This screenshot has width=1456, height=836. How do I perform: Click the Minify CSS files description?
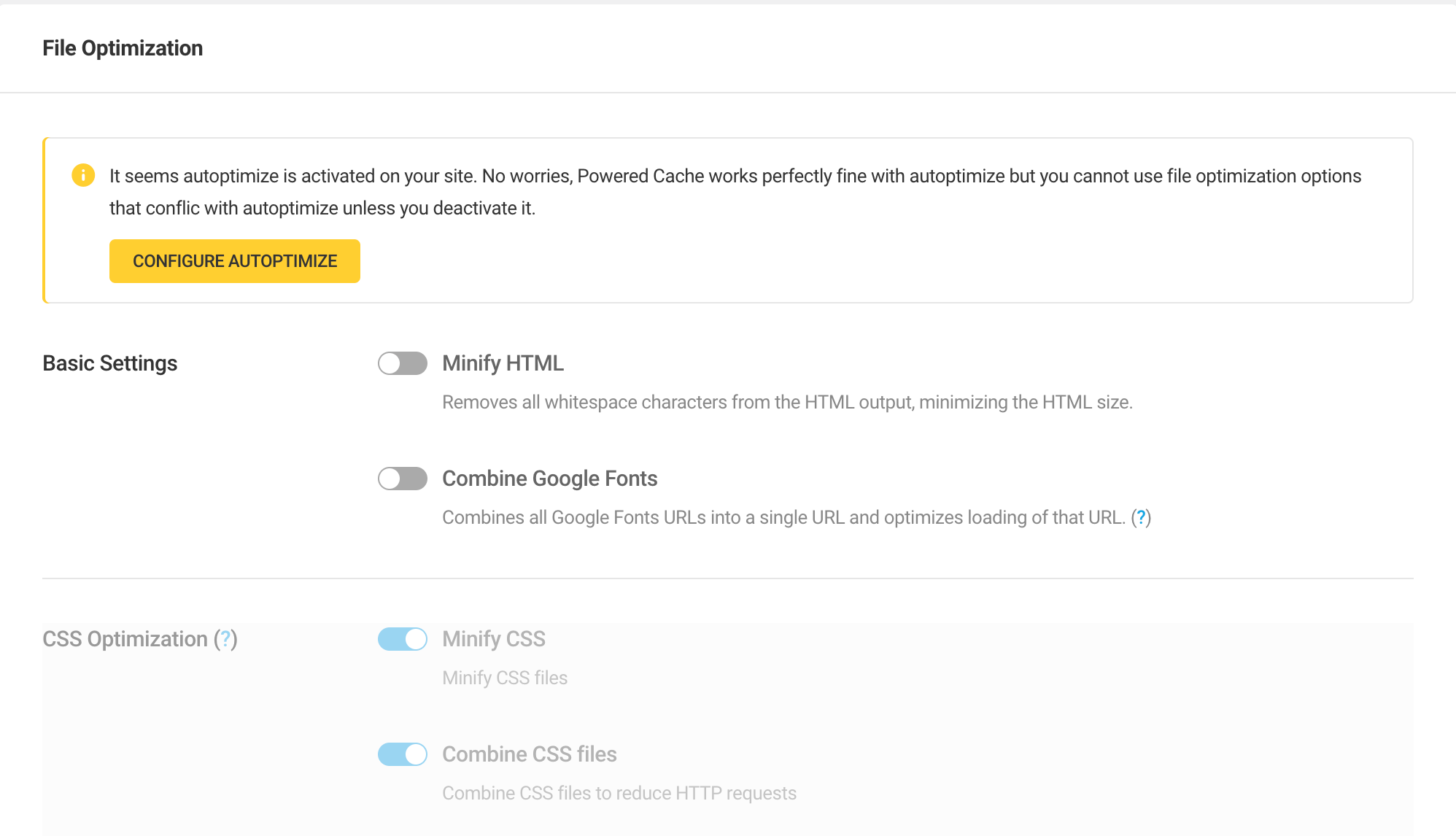[x=505, y=678]
